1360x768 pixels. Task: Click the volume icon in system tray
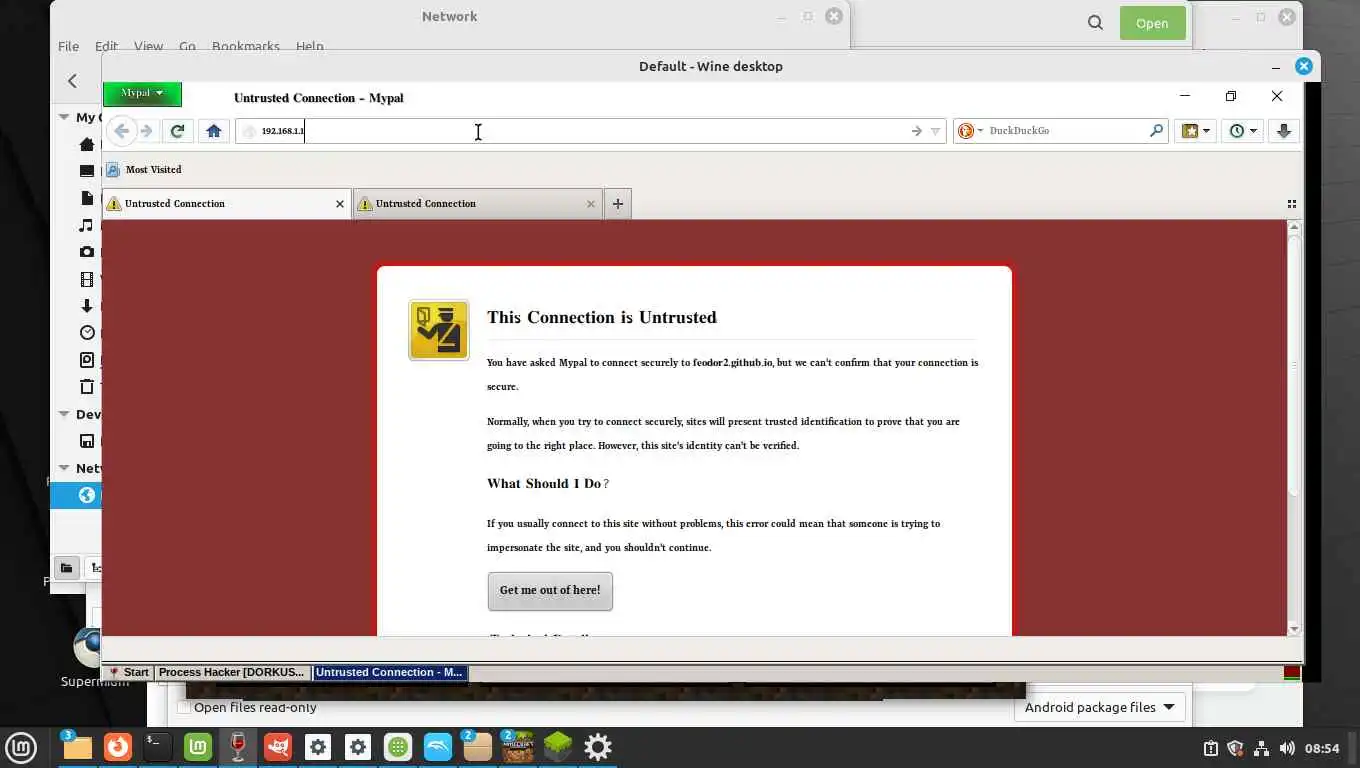tap(1287, 748)
